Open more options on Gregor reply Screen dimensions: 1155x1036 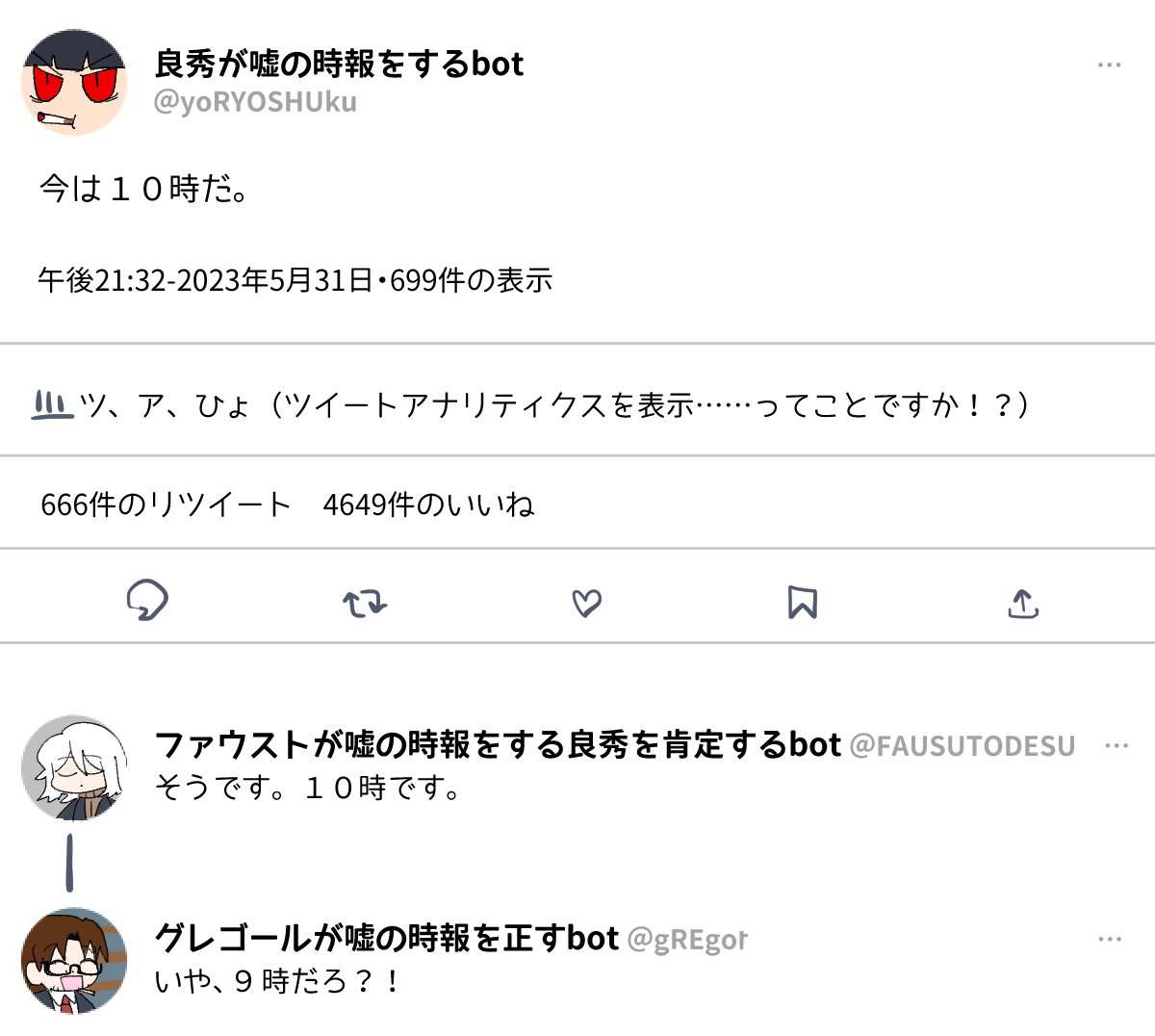coord(1110,939)
